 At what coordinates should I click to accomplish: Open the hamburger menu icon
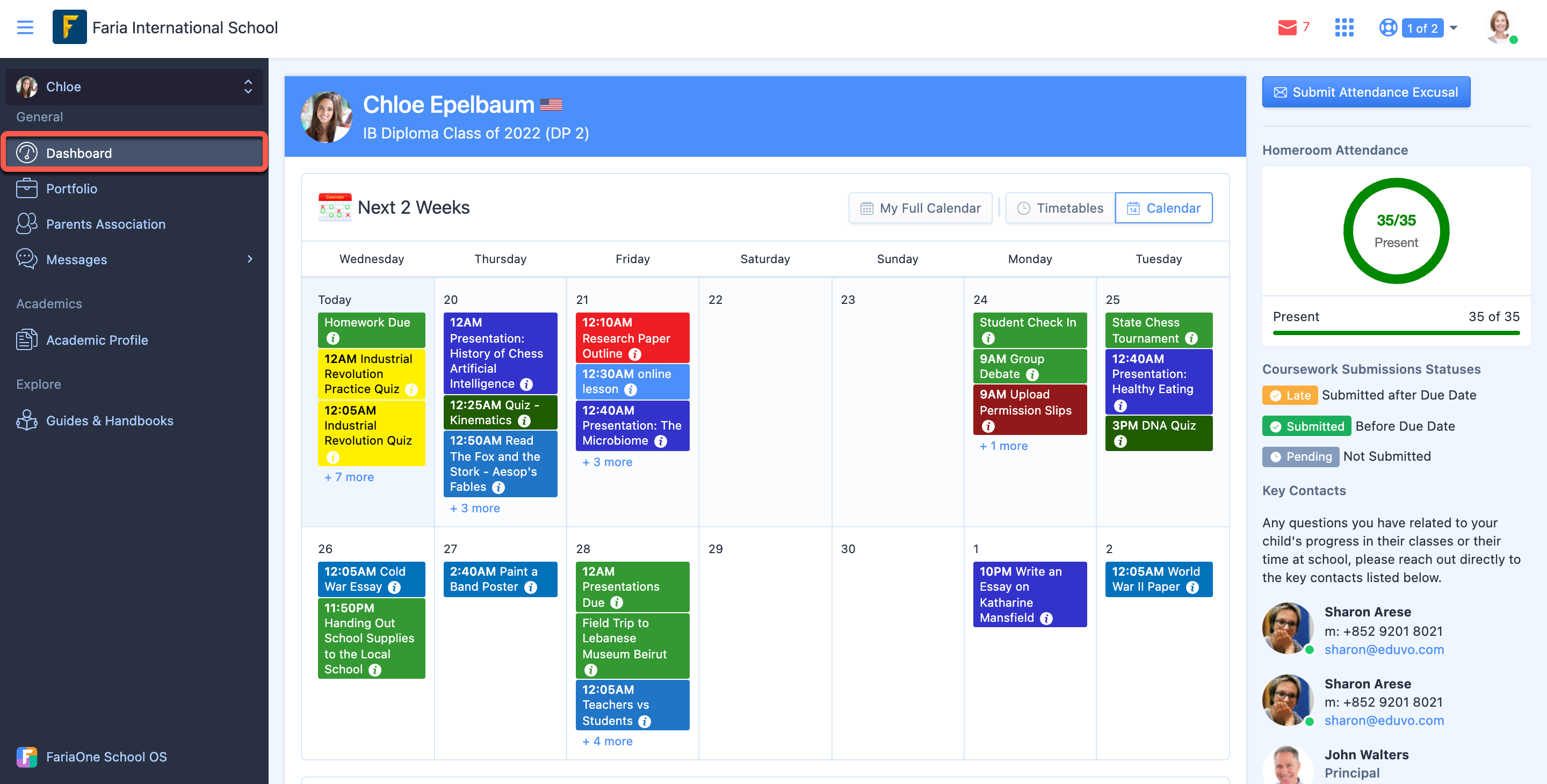tap(25, 27)
